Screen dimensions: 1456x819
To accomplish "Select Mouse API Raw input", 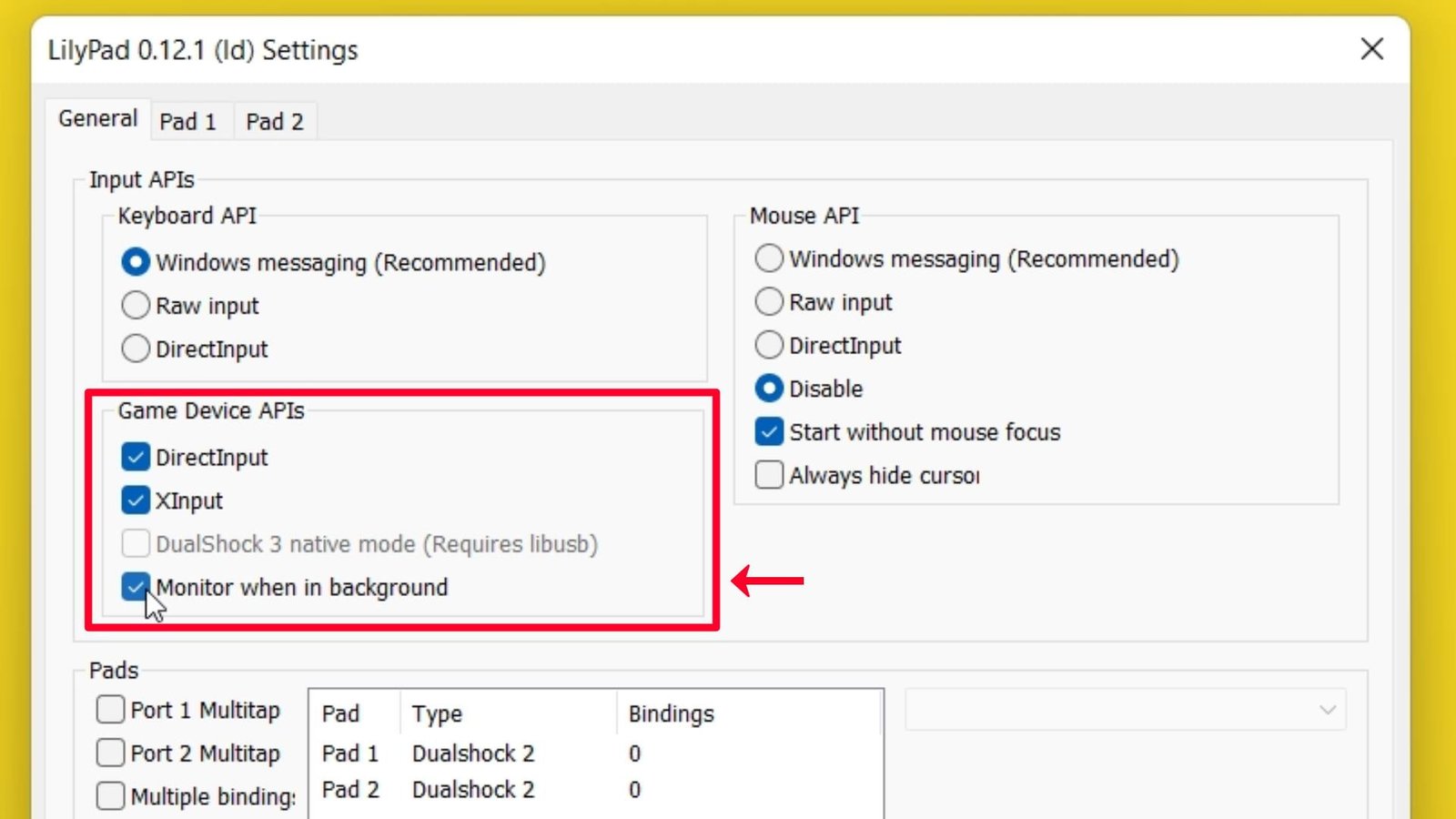I will (x=769, y=301).
